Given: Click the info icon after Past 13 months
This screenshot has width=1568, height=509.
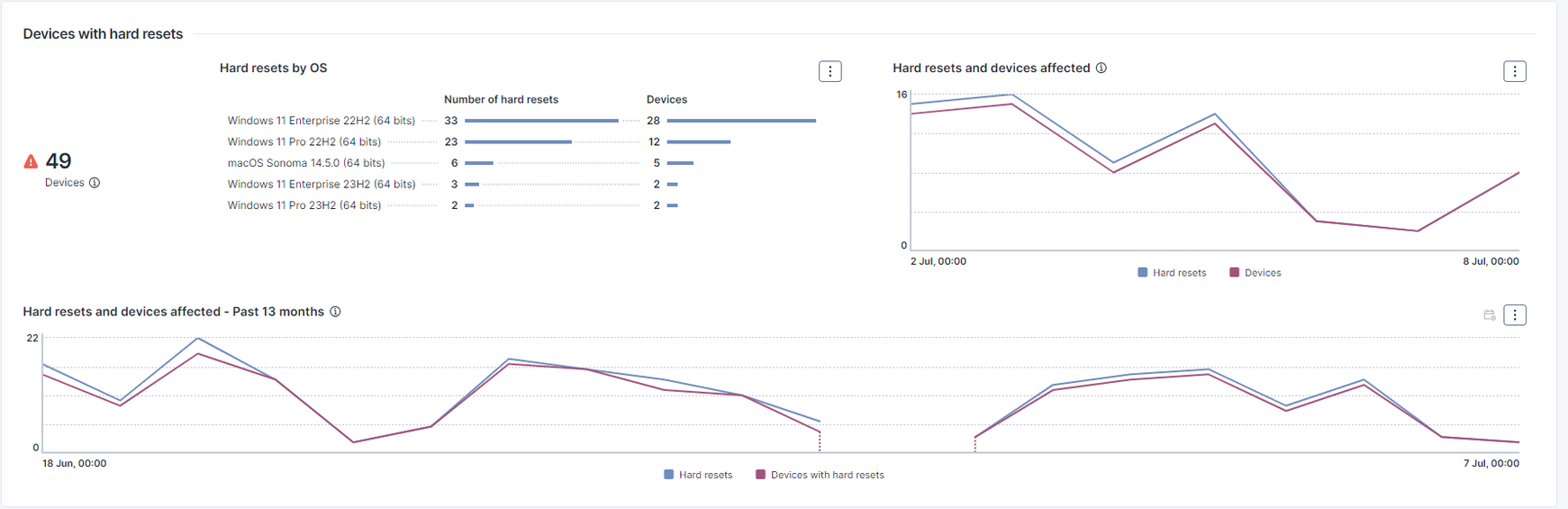Looking at the screenshot, I should 335,312.
